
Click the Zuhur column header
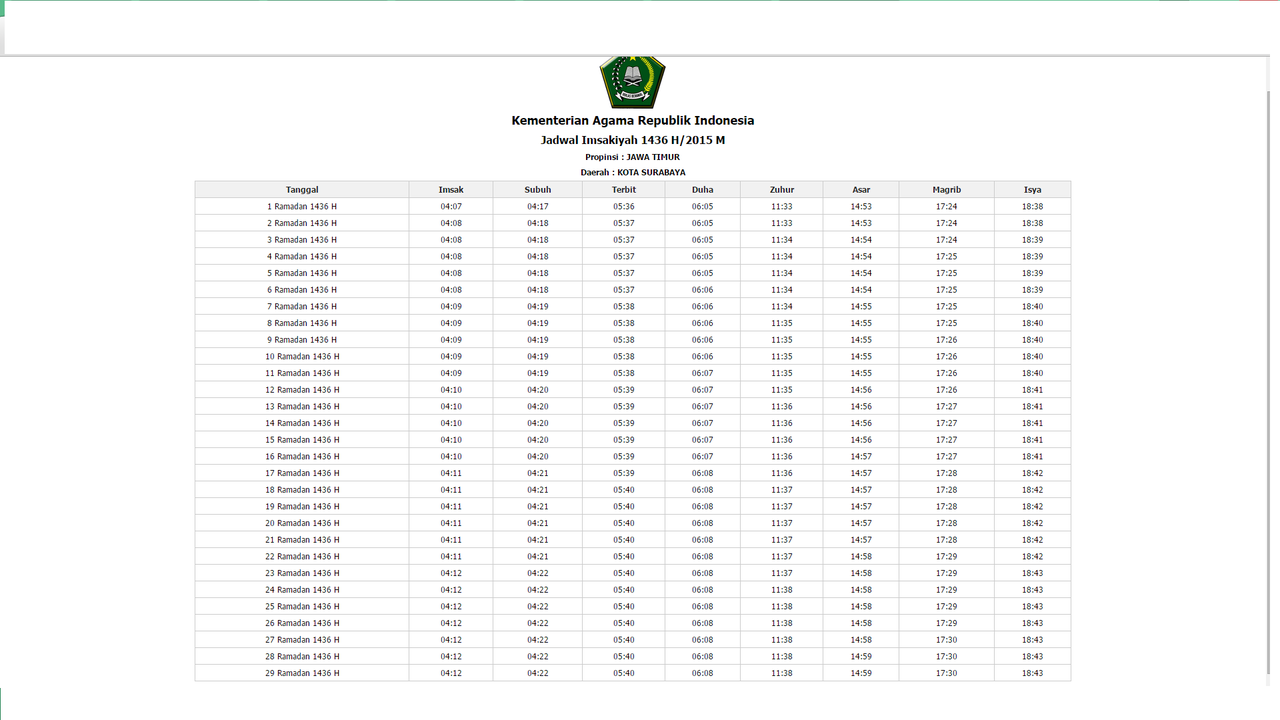pyautogui.click(x=782, y=190)
